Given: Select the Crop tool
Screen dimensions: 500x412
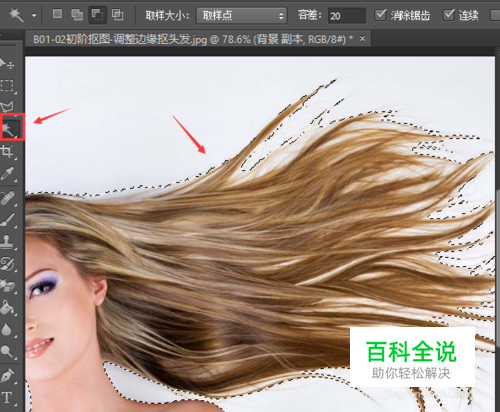Looking at the screenshot, I should pyautogui.click(x=7, y=151).
